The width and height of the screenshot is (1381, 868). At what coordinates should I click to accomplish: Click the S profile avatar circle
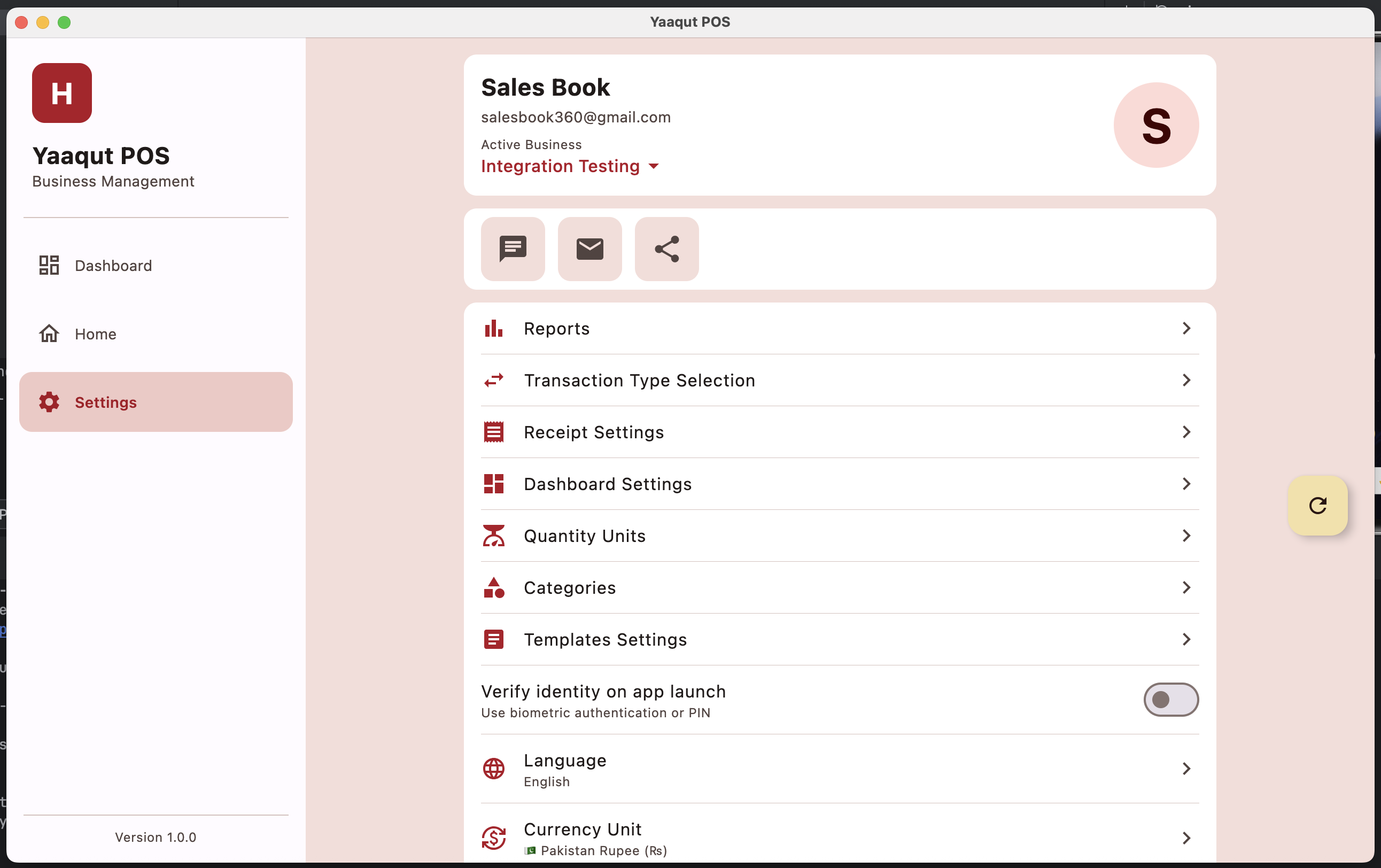click(1156, 125)
